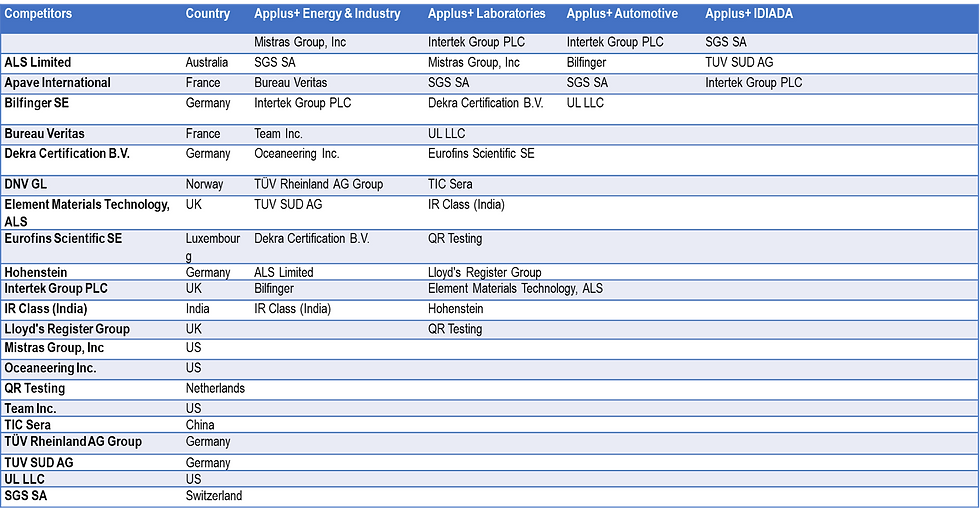
Task: Select TUV SUD AG in the Competitors column
Action: point(39,463)
